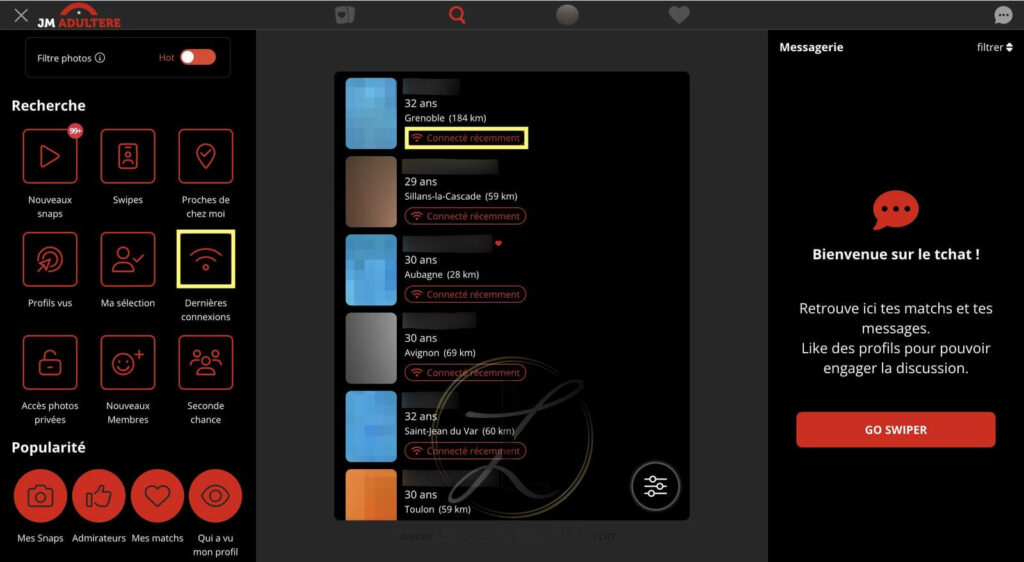The height and width of the screenshot is (562, 1024).
Task: Select Proches de chez moi location icon
Action: click(x=206, y=156)
